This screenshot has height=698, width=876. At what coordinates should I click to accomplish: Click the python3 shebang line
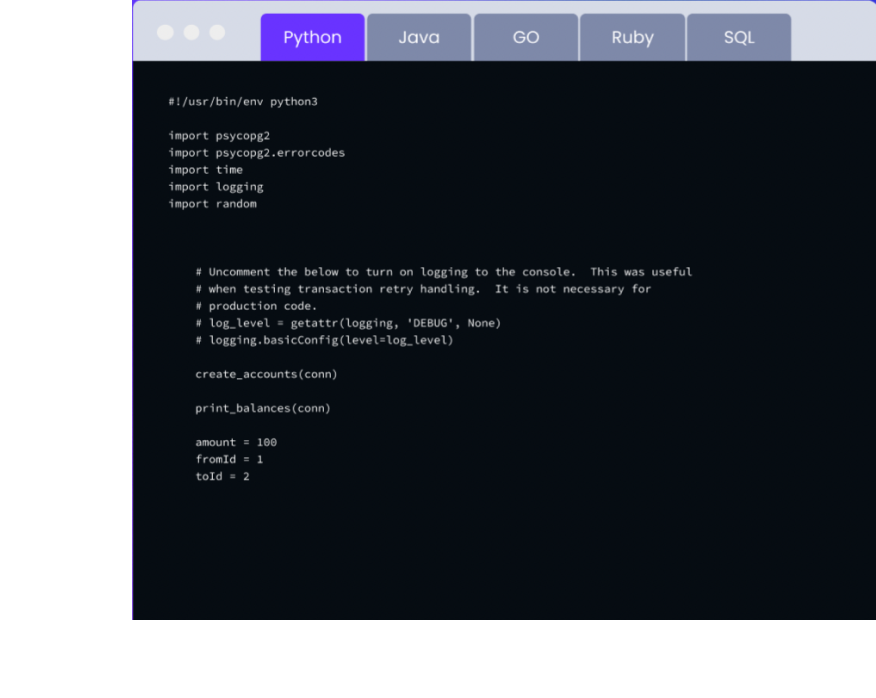pos(243,102)
